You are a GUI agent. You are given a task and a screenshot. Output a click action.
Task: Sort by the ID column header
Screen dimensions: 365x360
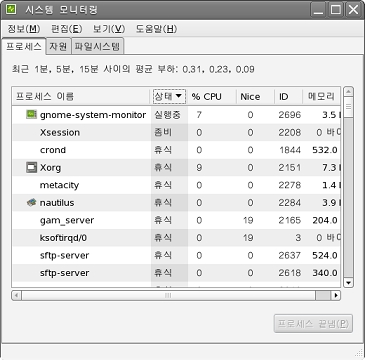(288, 97)
